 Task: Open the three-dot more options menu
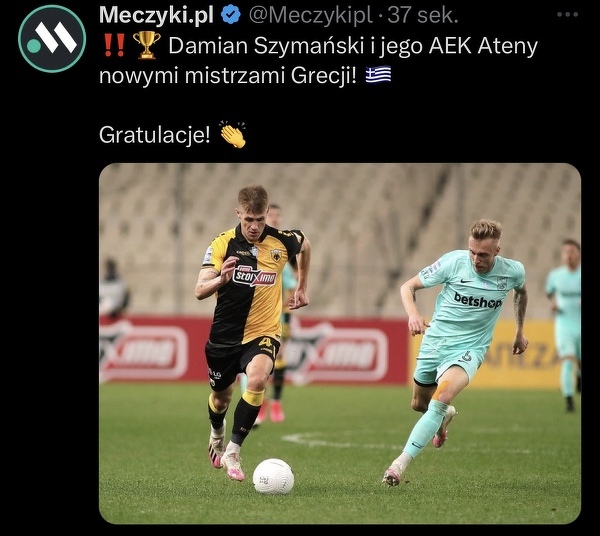click(x=567, y=15)
